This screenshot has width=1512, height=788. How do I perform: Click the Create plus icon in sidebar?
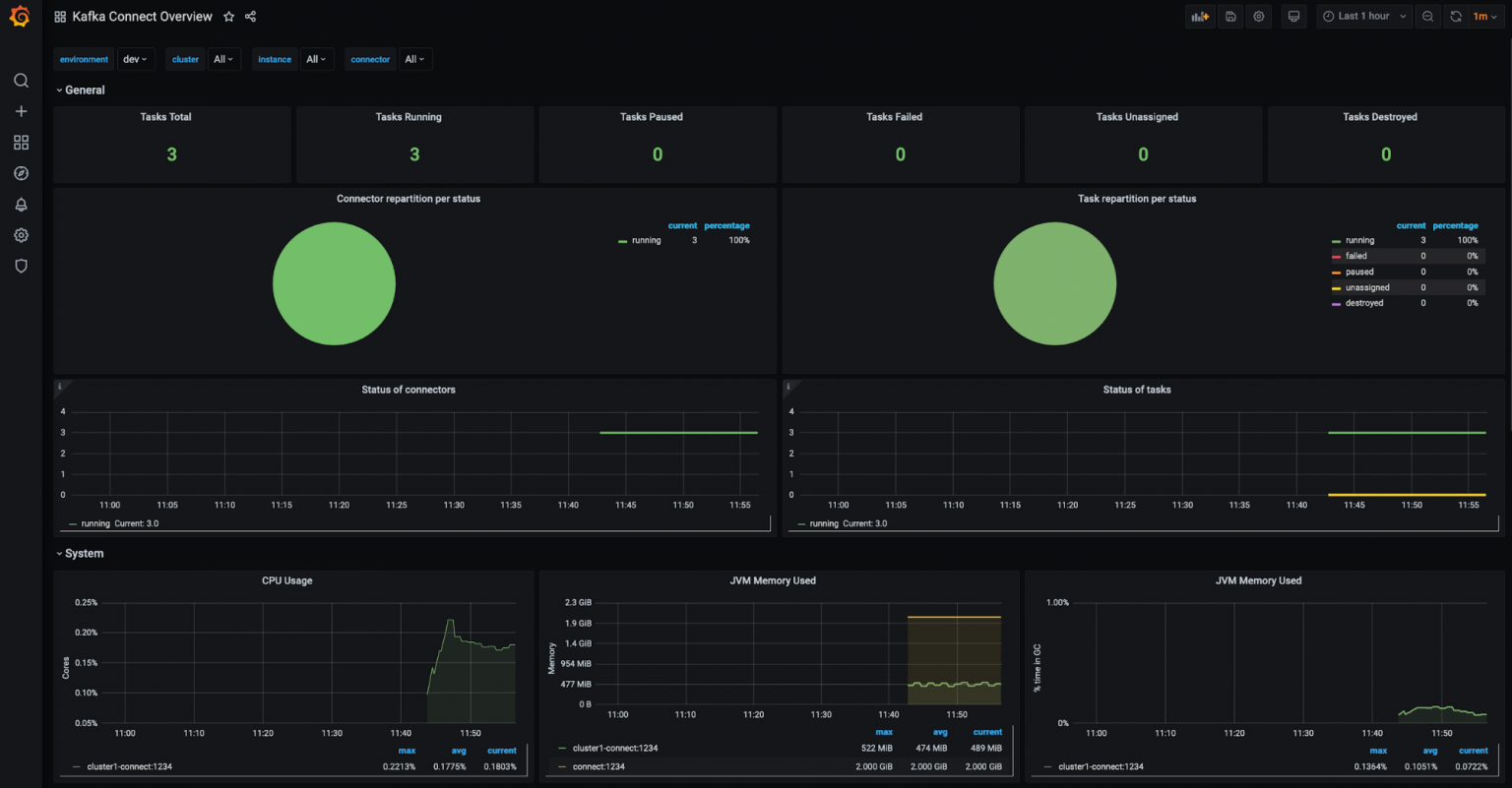[x=21, y=111]
